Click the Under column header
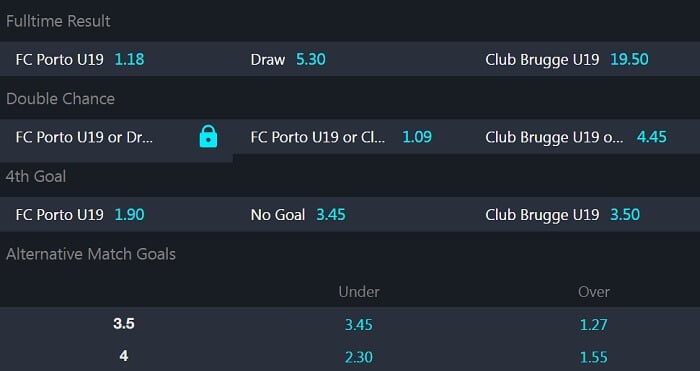The image size is (700, 371). [359, 292]
